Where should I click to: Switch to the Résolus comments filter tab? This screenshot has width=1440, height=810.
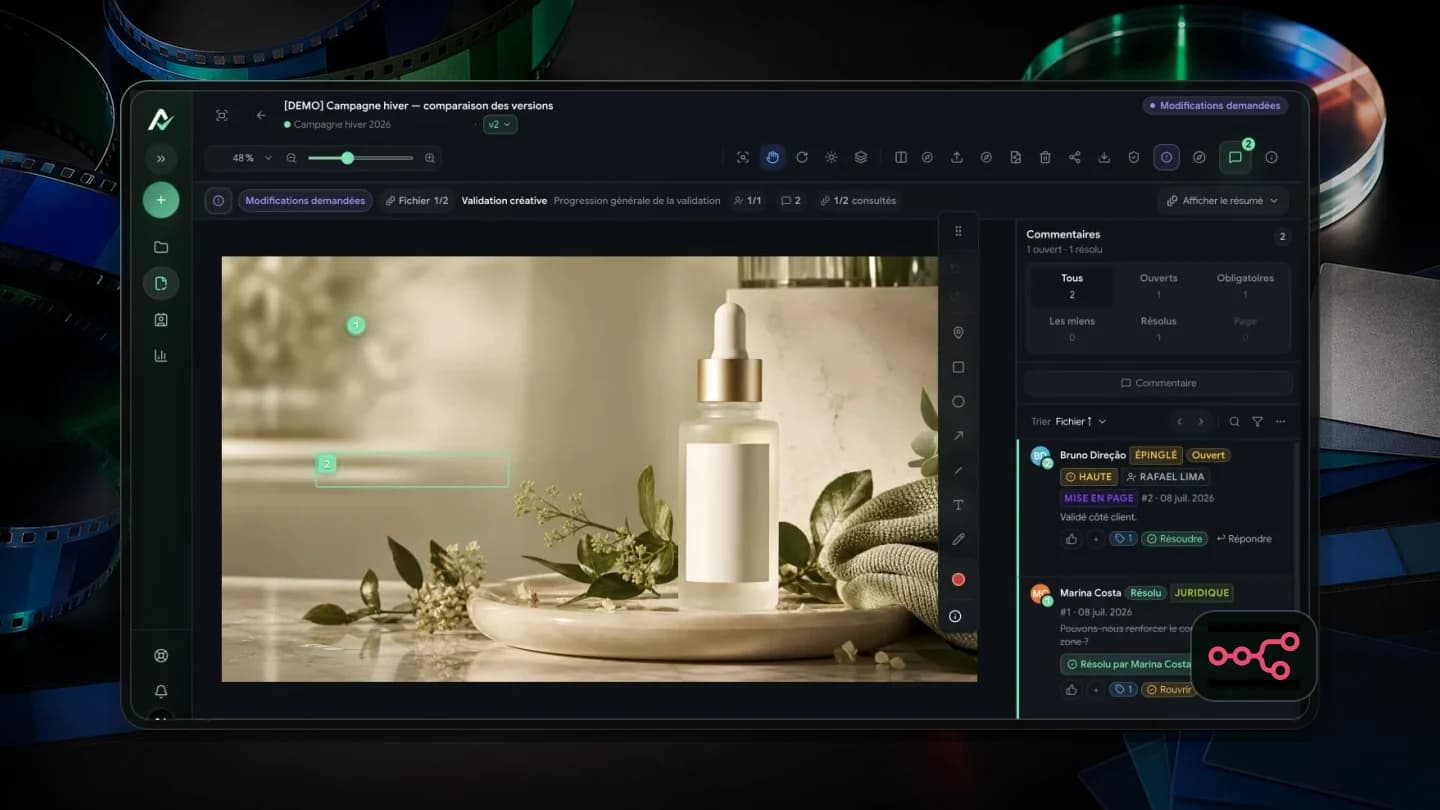click(1158, 329)
